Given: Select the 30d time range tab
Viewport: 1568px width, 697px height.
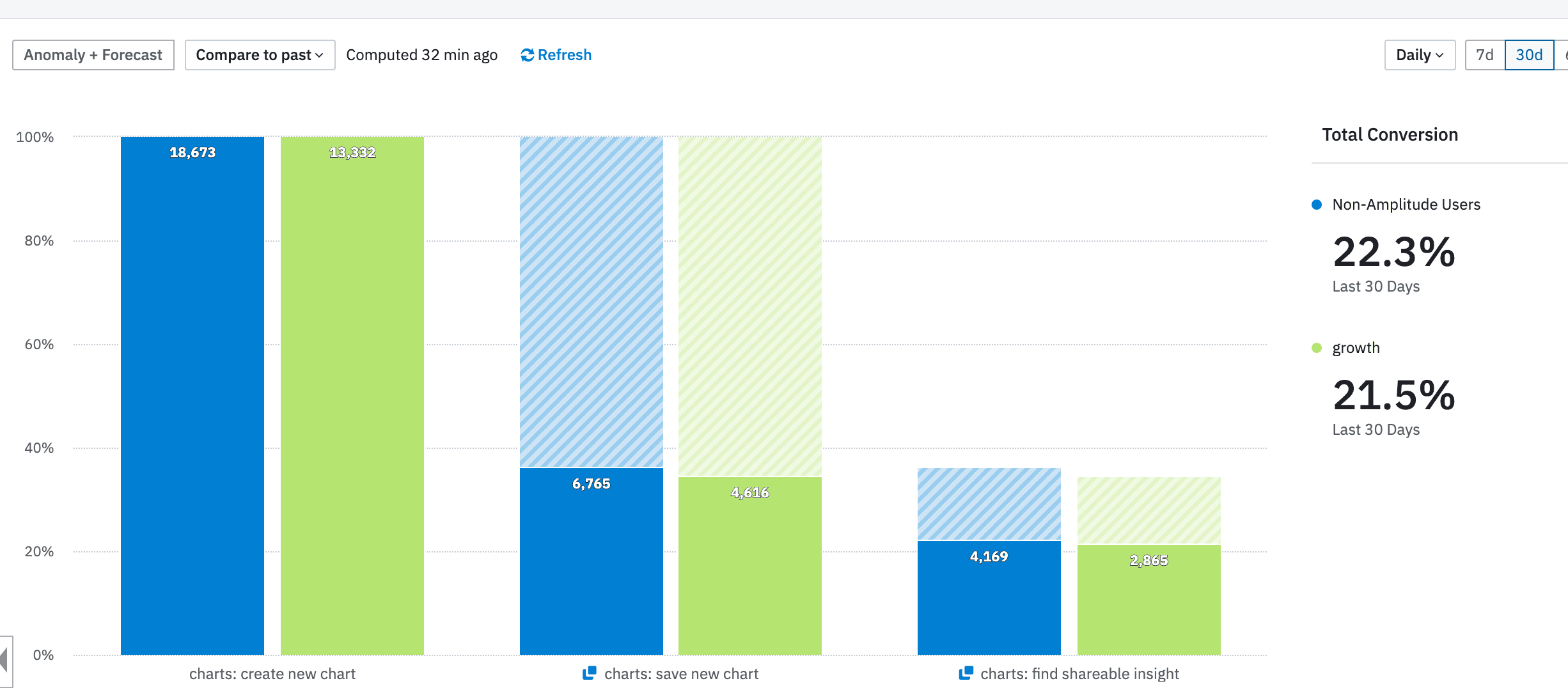Looking at the screenshot, I should (x=1528, y=55).
